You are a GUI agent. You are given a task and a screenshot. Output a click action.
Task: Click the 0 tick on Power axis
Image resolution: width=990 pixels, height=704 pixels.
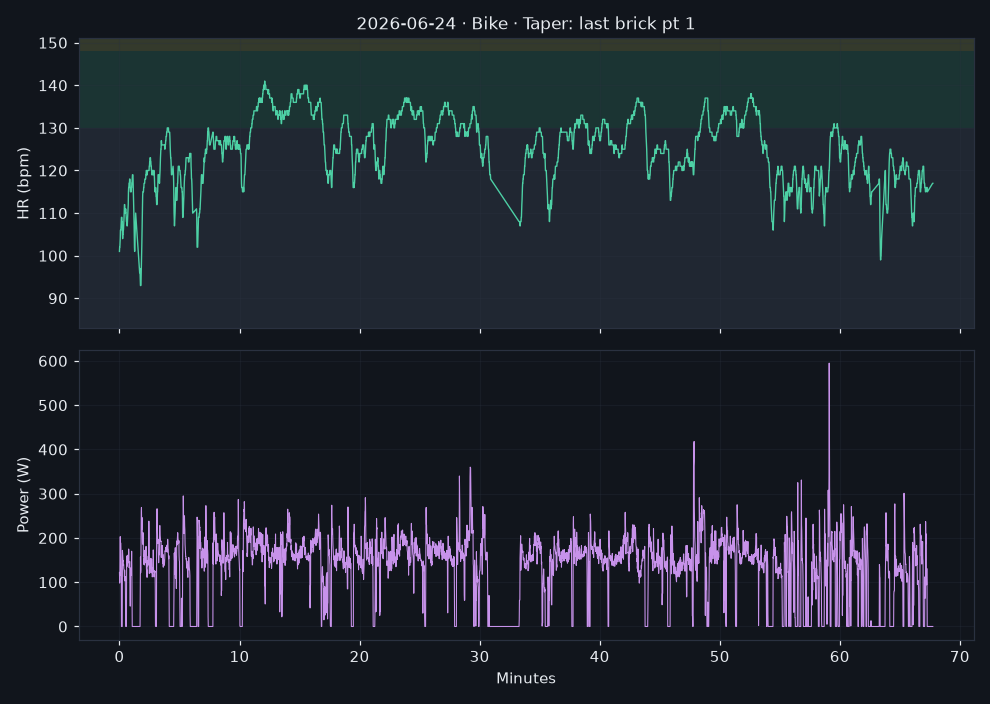63,627
